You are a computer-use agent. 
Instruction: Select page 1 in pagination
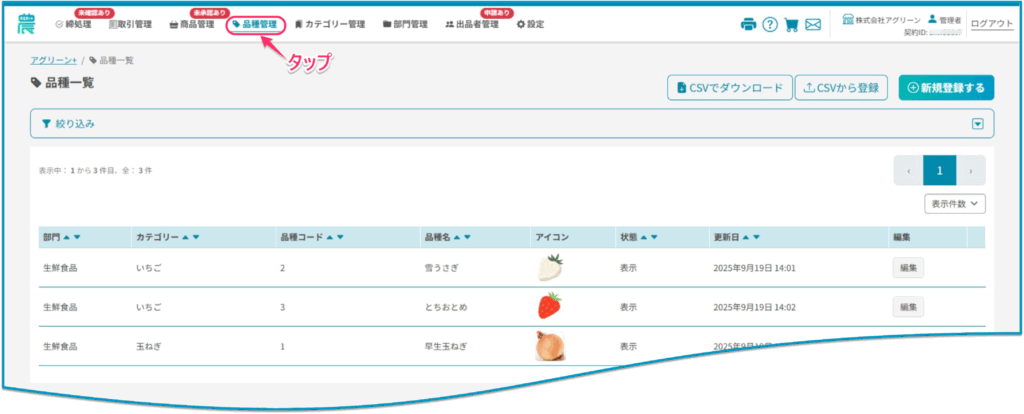[x=939, y=170]
